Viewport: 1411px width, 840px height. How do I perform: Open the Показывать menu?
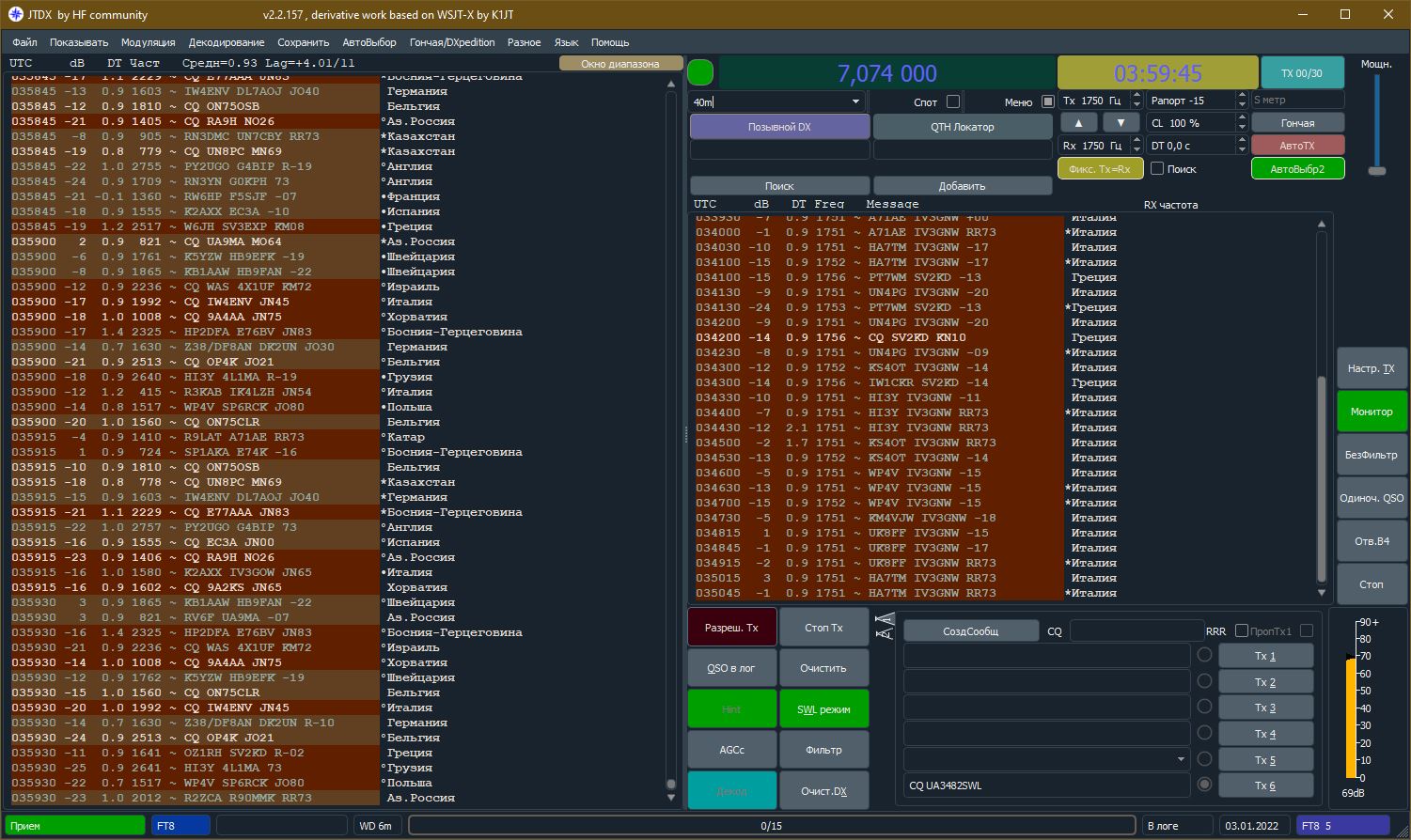tap(79, 42)
